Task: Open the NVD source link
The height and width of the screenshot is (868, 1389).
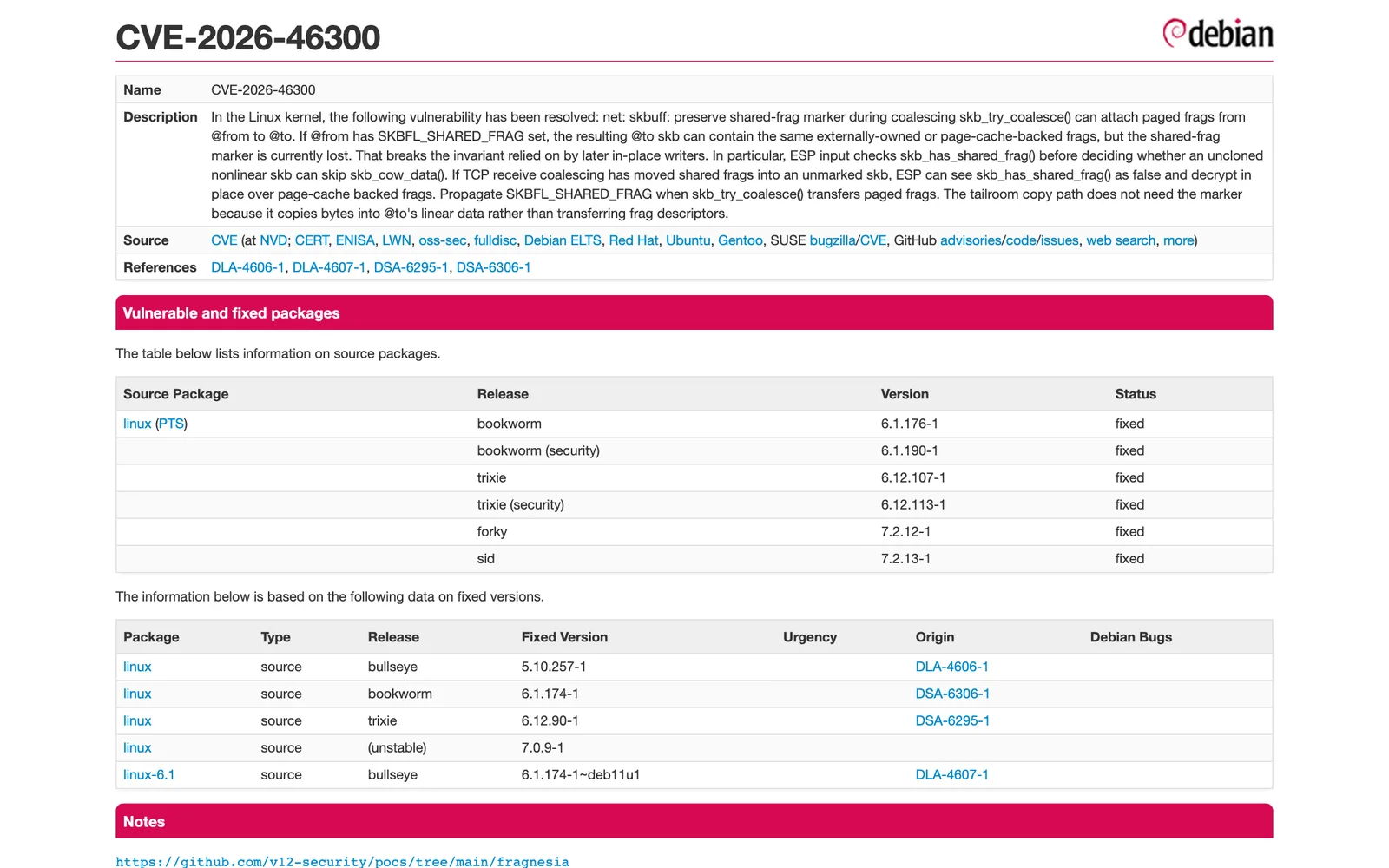Action: pos(273,240)
